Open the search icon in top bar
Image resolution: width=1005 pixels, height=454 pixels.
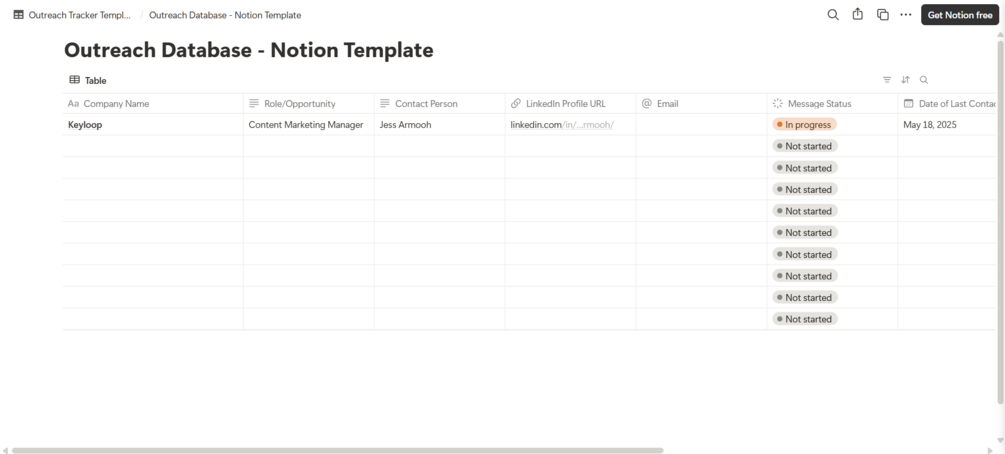pyautogui.click(x=833, y=15)
